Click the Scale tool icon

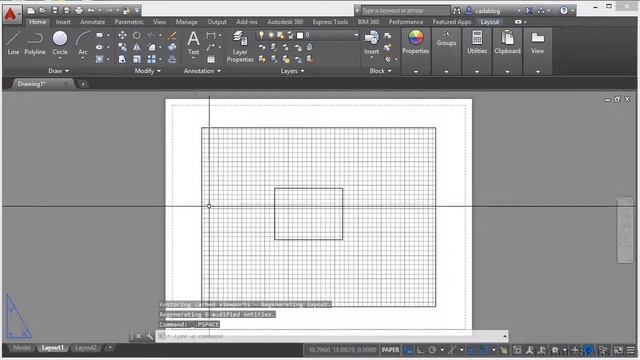[x=137, y=59]
